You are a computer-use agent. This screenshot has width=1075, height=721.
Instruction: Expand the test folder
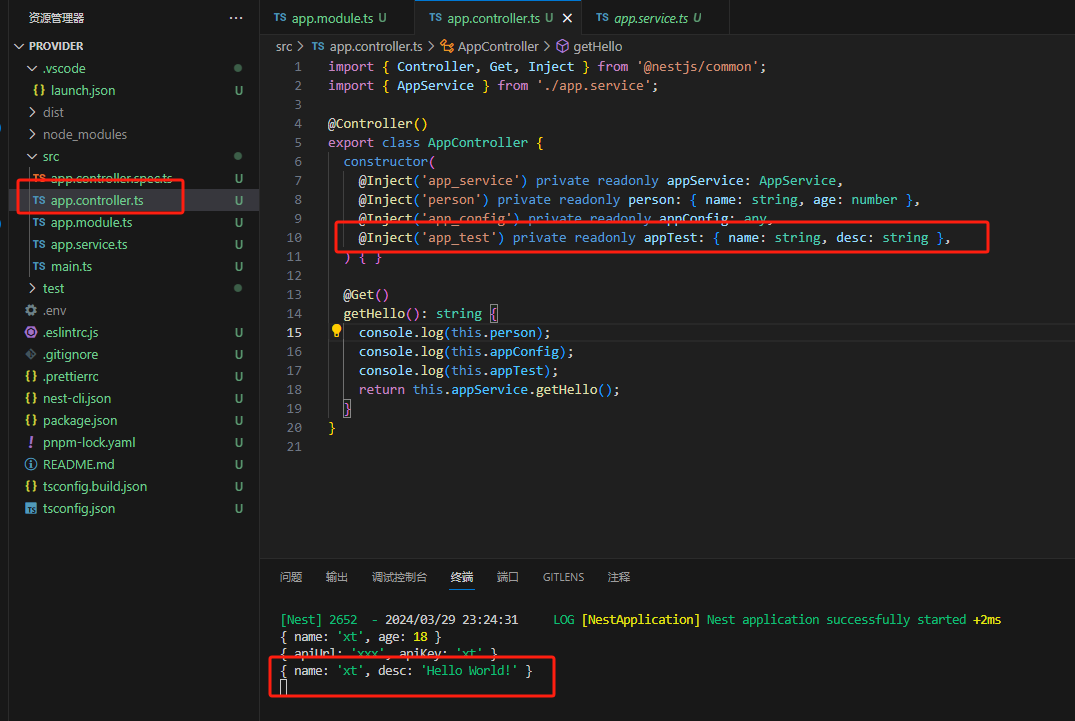[x=32, y=289]
